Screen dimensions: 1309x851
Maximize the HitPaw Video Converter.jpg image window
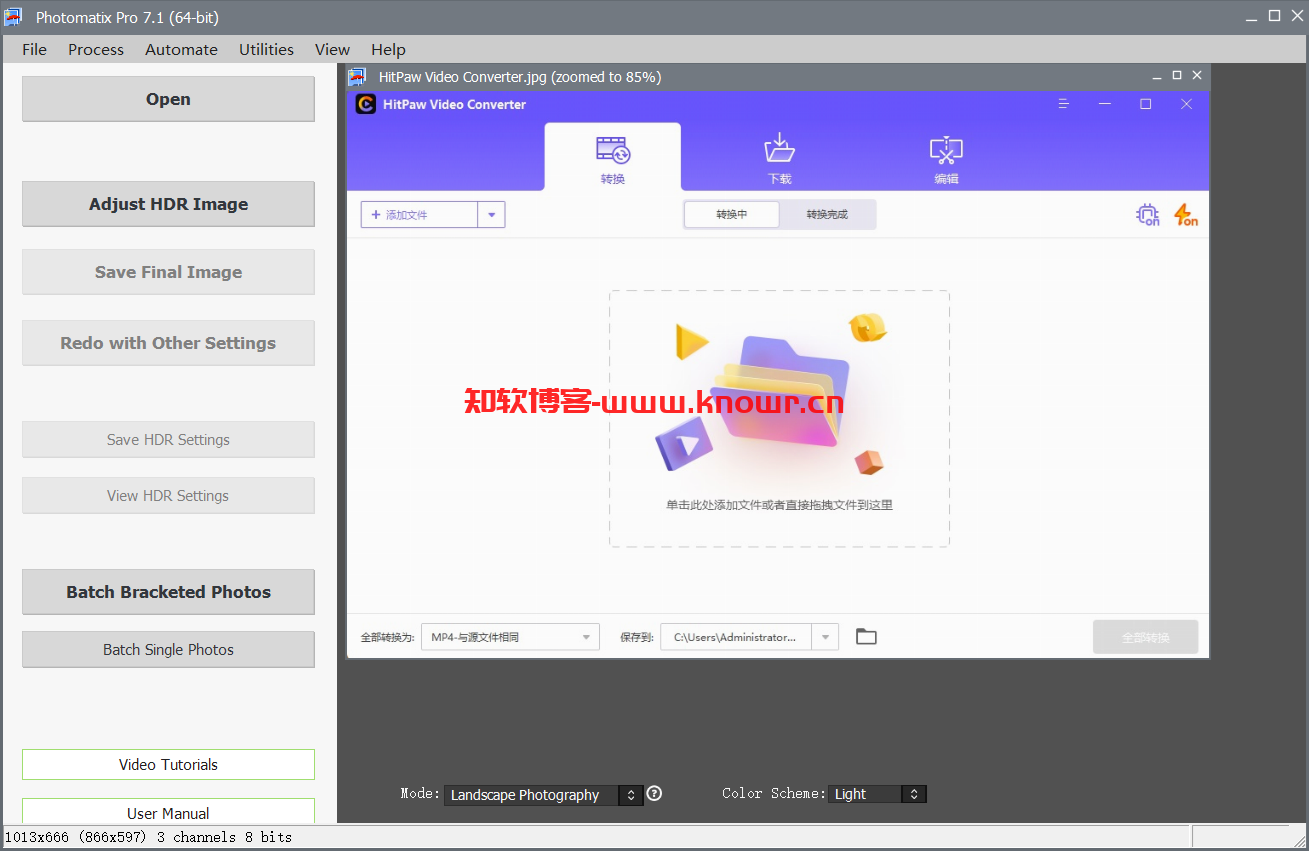pyautogui.click(x=1177, y=75)
